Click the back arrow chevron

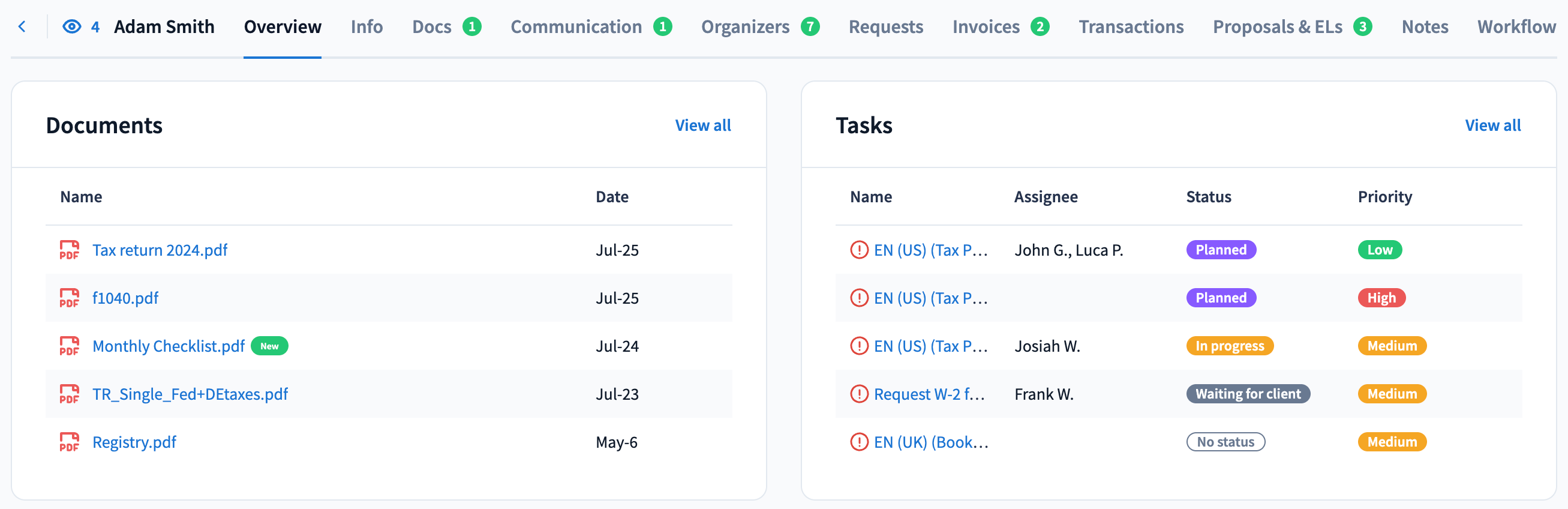point(23,27)
